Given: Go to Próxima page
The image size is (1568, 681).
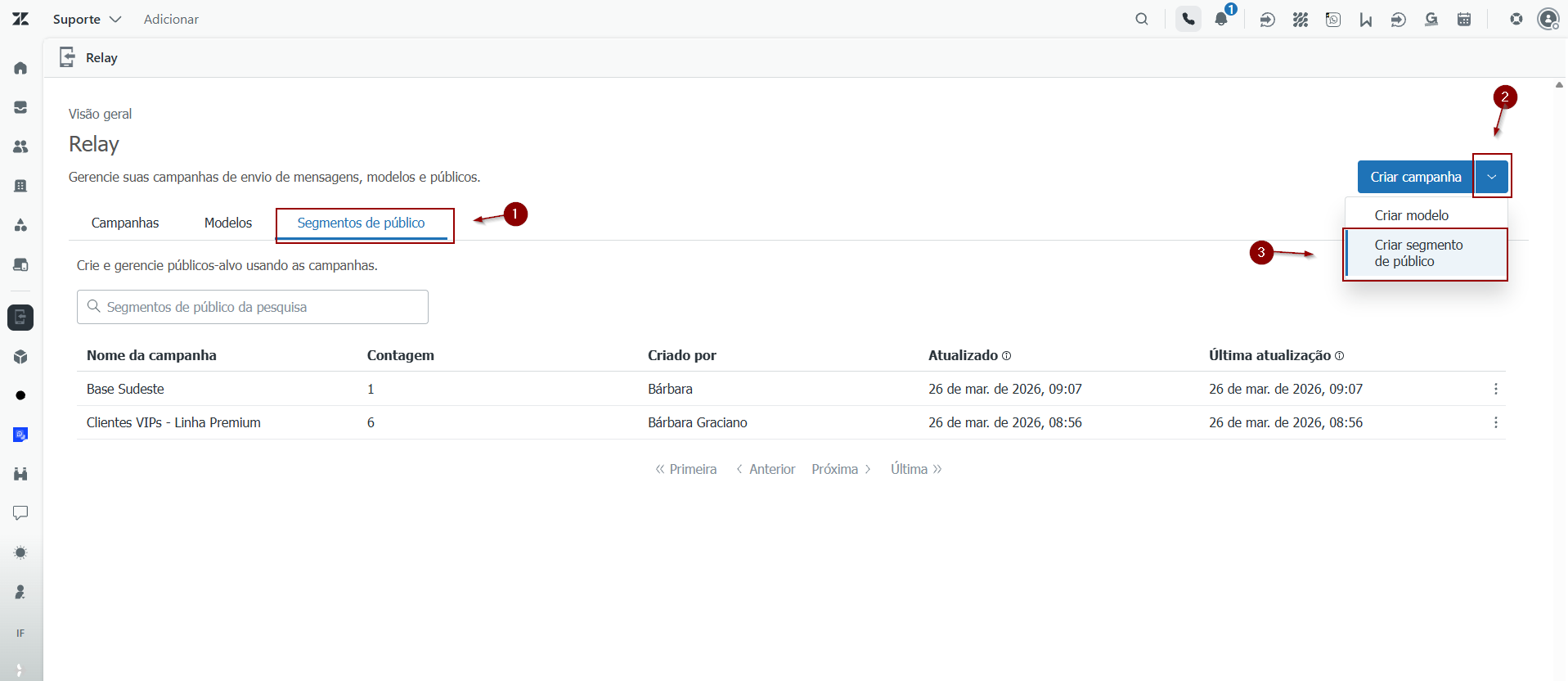Looking at the screenshot, I should [x=842, y=469].
